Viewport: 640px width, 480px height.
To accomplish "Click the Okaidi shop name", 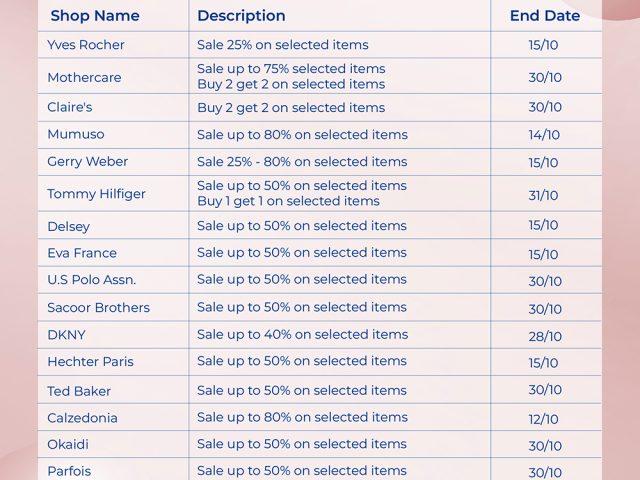I will [68, 445].
